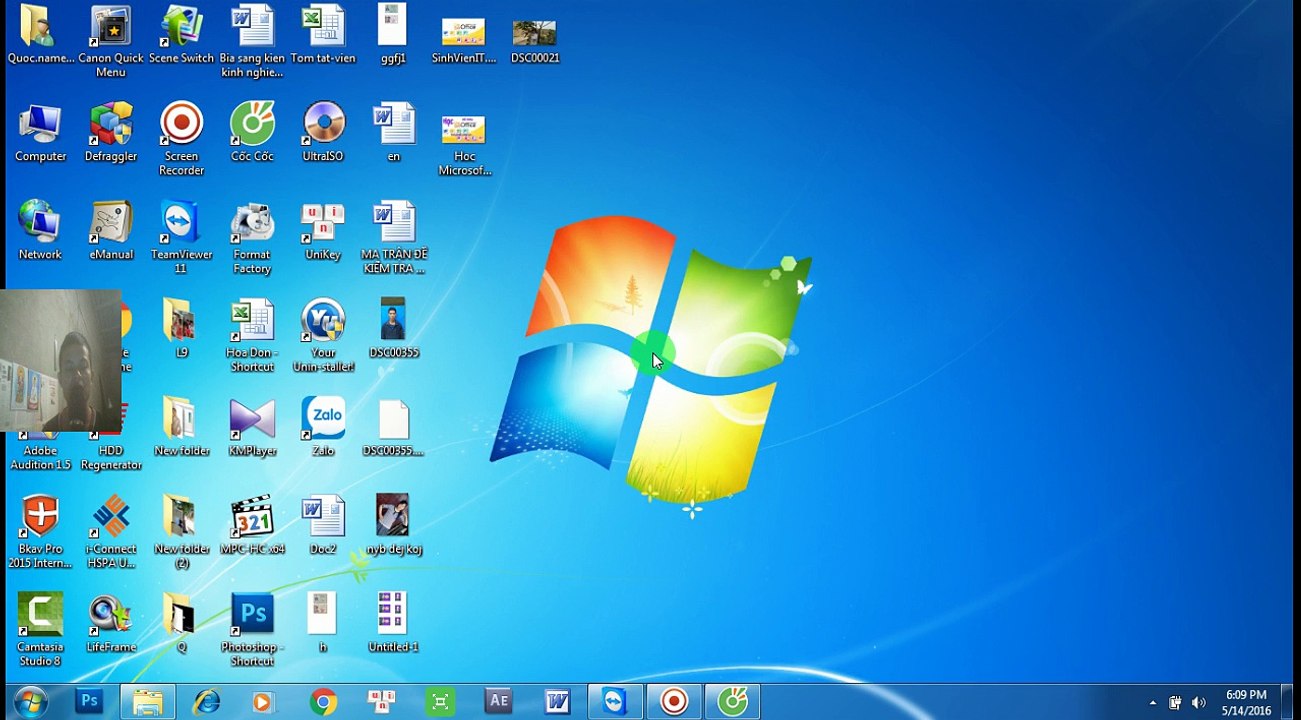The image size is (1301, 720).
Task: Select the Tom tat-vien Excel file
Action: click(x=323, y=35)
